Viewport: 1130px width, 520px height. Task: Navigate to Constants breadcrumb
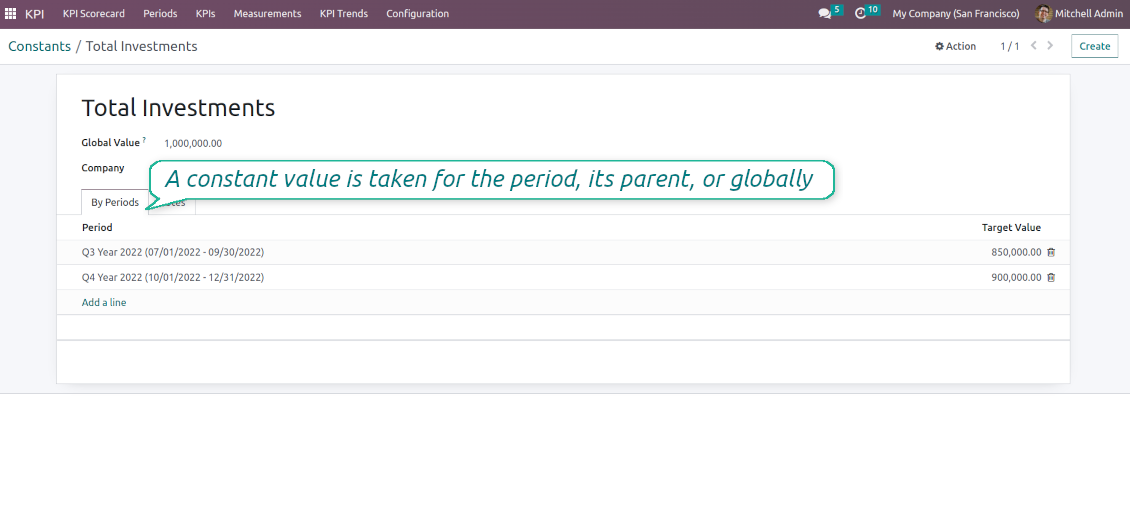[x=39, y=46]
